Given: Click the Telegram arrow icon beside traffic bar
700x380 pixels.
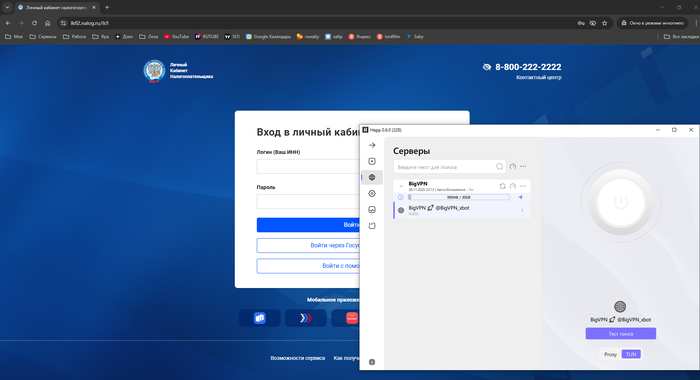Looking at the screenshot, I should click(521, 197).
